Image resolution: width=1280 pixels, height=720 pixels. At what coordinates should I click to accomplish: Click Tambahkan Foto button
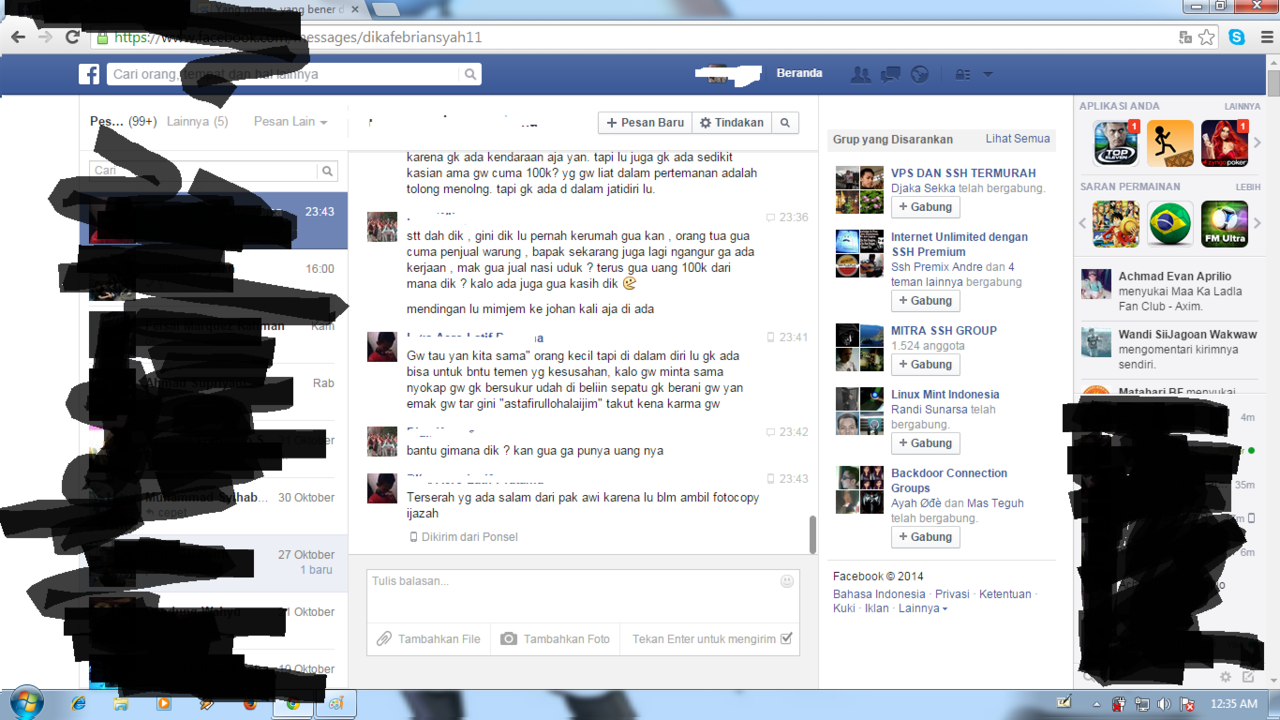click(555, 639)
